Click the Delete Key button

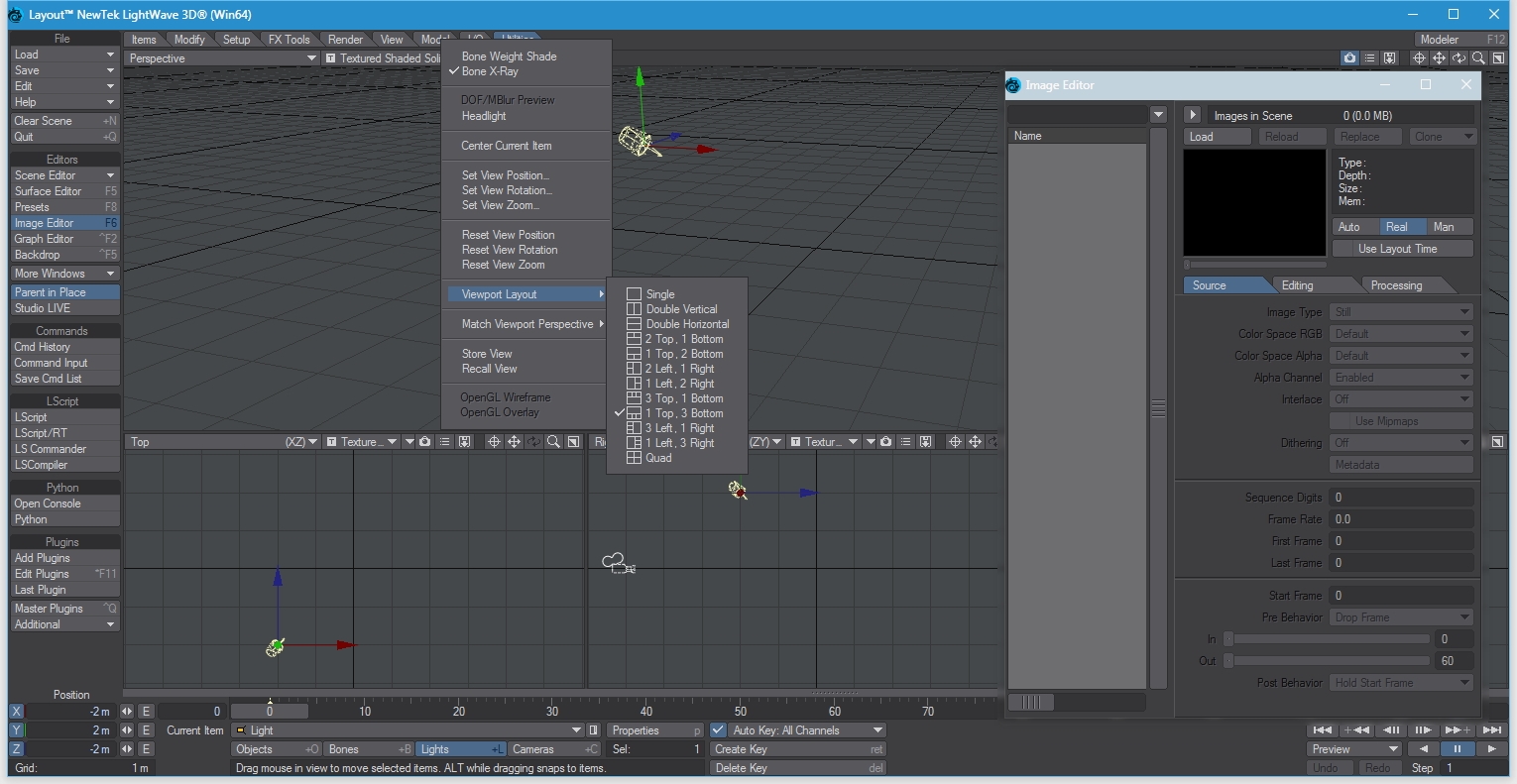coord(799,768)
